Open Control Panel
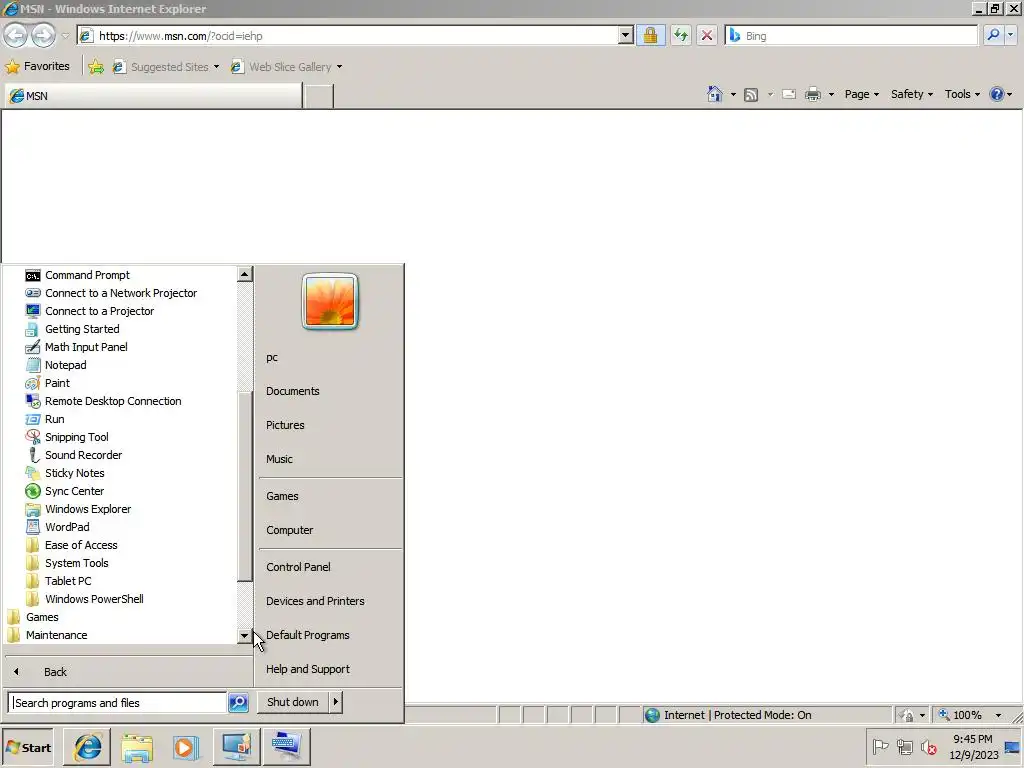Image resolution: width=1024 pixels, height=768 pixels. click(298, 567)
